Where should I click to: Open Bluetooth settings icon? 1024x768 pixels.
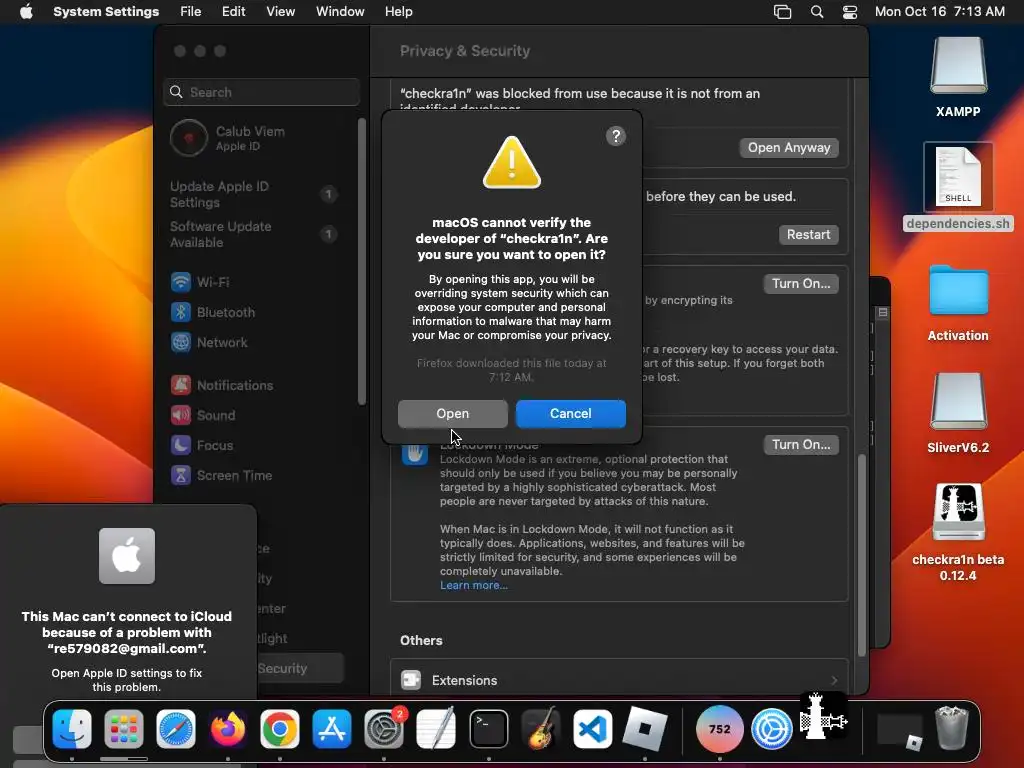pyautogui.click(x=181, y=312)
